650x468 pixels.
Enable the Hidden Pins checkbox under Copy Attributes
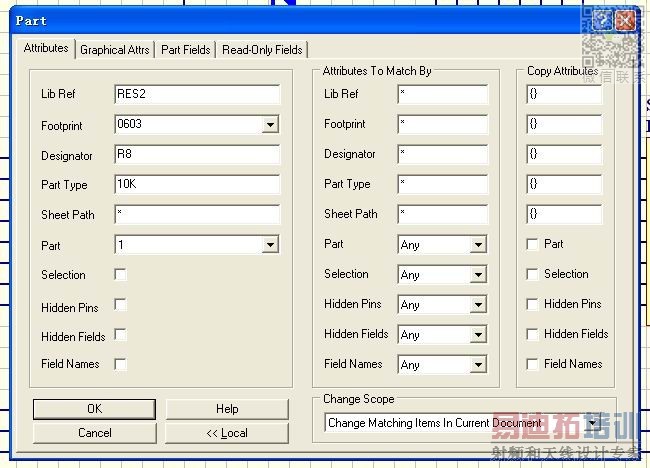click(x=532, y=304)
